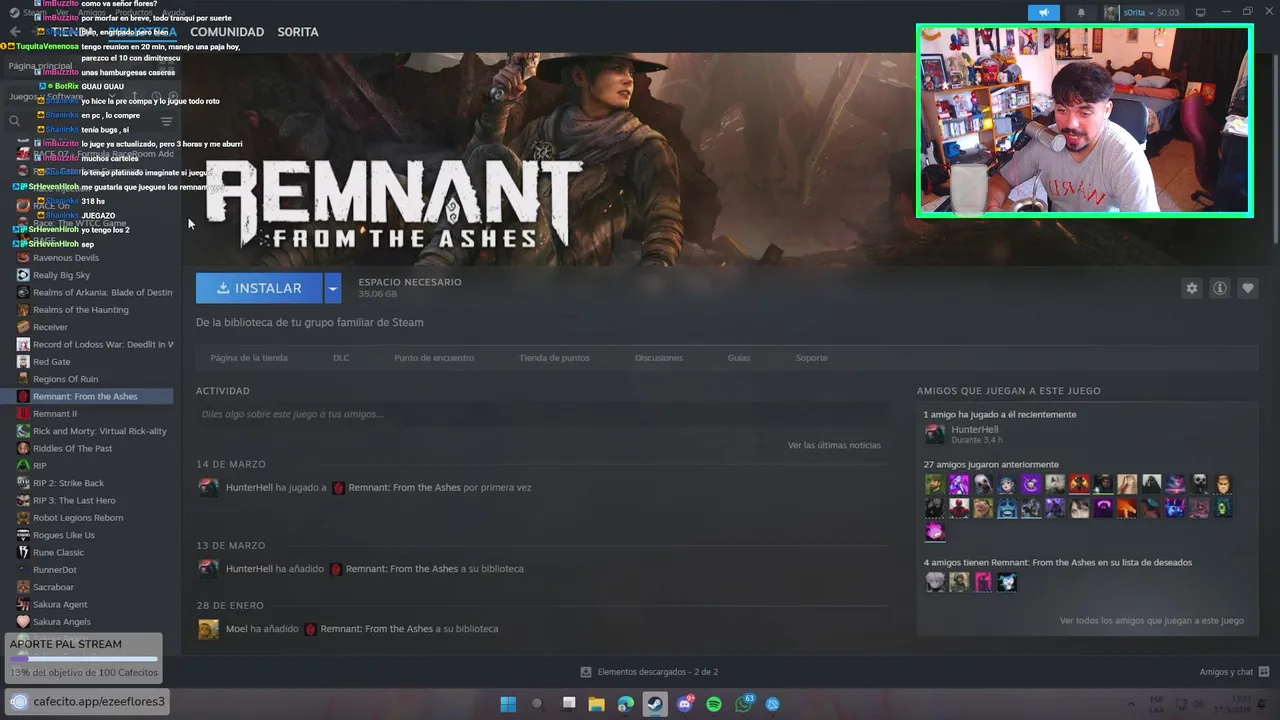The image size is (1280, 720).
Task: Click HunterHell's avatar in friends panel
Action: point(934,434)
